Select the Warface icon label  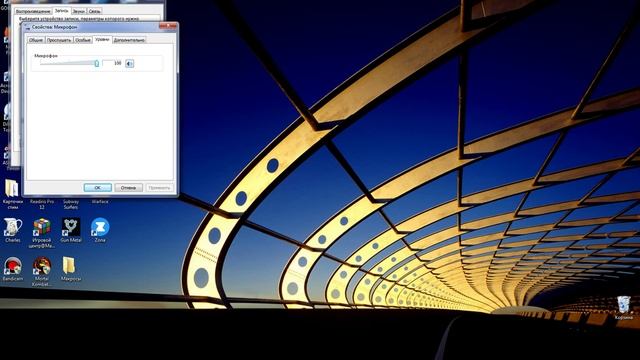pyautogui.click(x=100, y=202)
